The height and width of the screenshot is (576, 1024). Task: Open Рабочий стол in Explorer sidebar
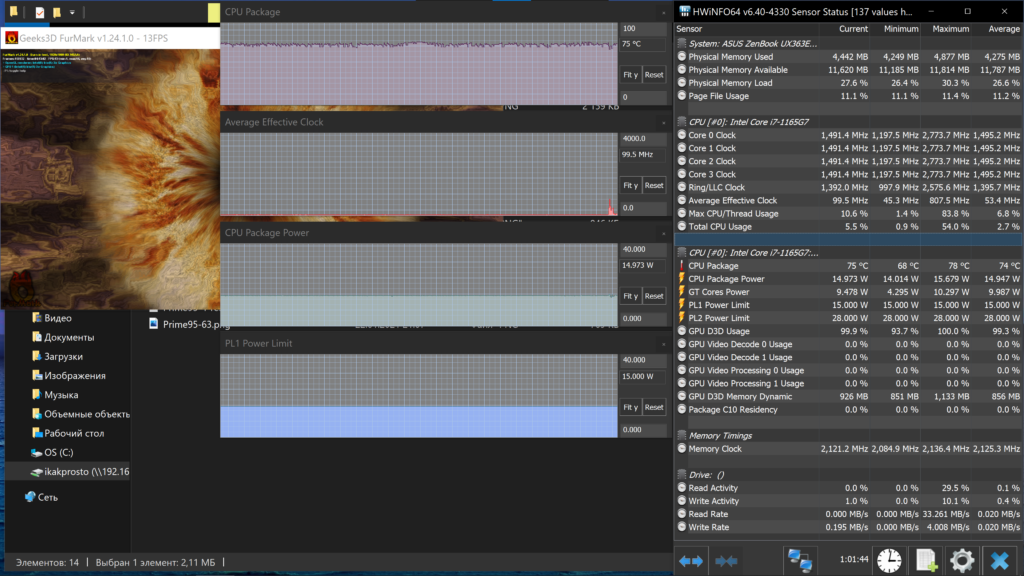coord(74,433)
